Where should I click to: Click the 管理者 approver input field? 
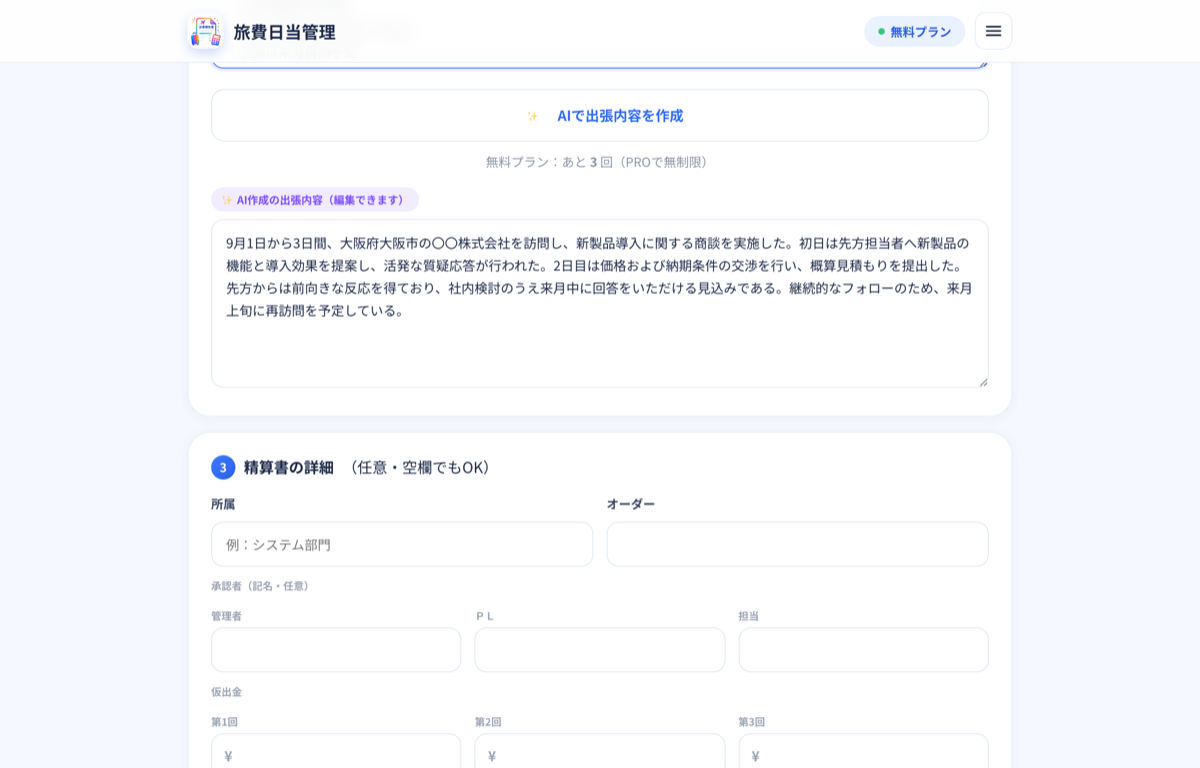pyautogui.click(x=336, y=650)
